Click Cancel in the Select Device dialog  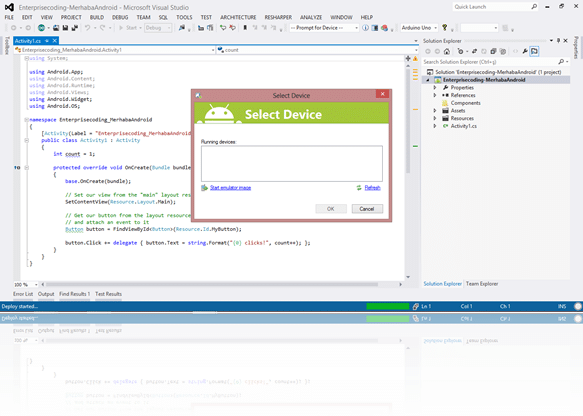pyautogui.click(x=367, y=209)
